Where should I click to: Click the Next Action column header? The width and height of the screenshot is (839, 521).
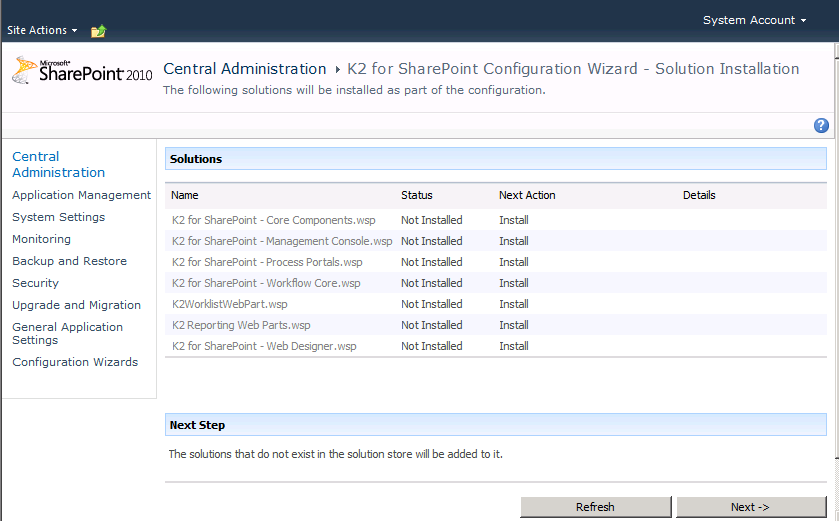pos(527,195)
